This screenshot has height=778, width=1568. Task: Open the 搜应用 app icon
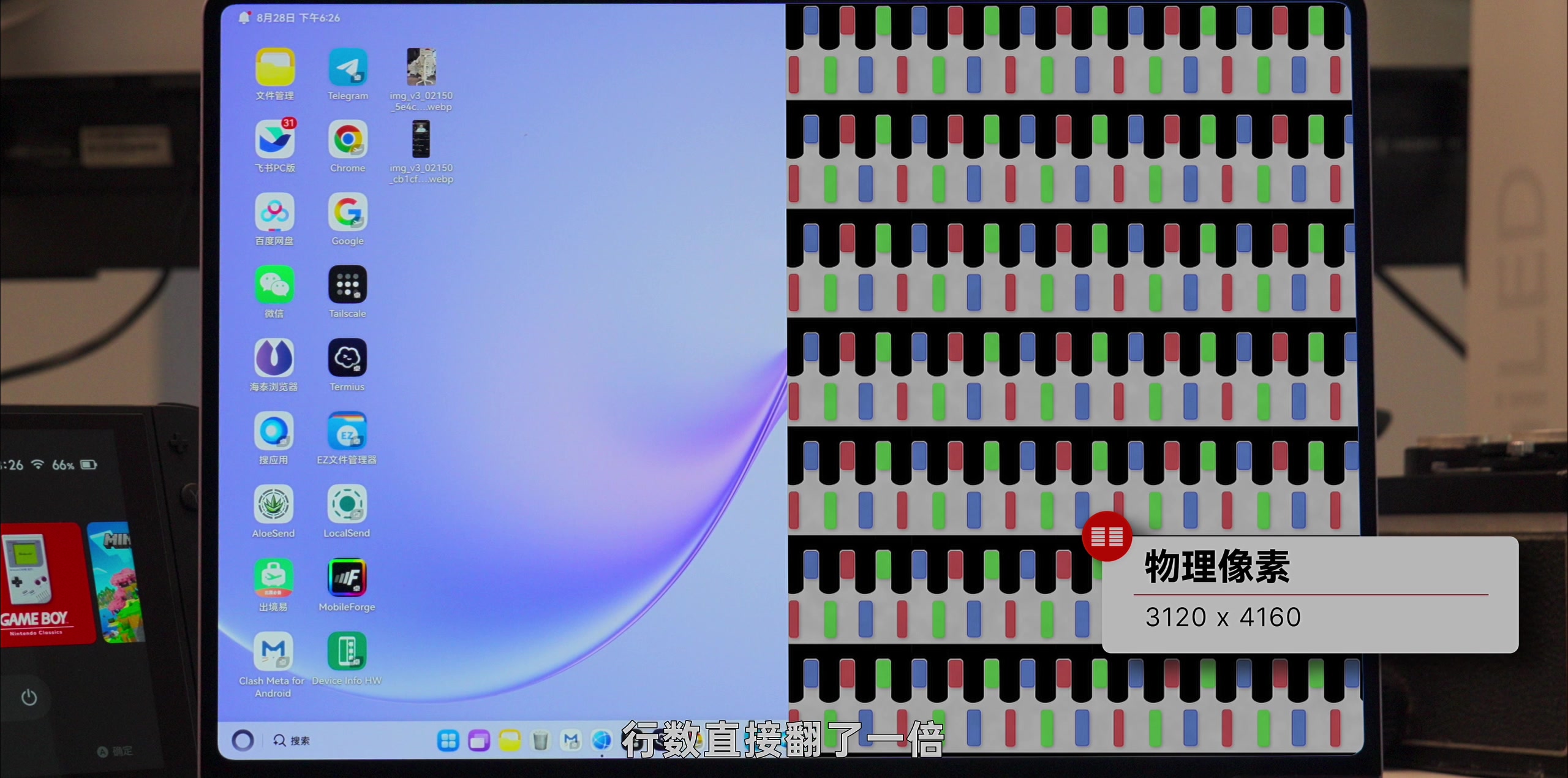273,431
